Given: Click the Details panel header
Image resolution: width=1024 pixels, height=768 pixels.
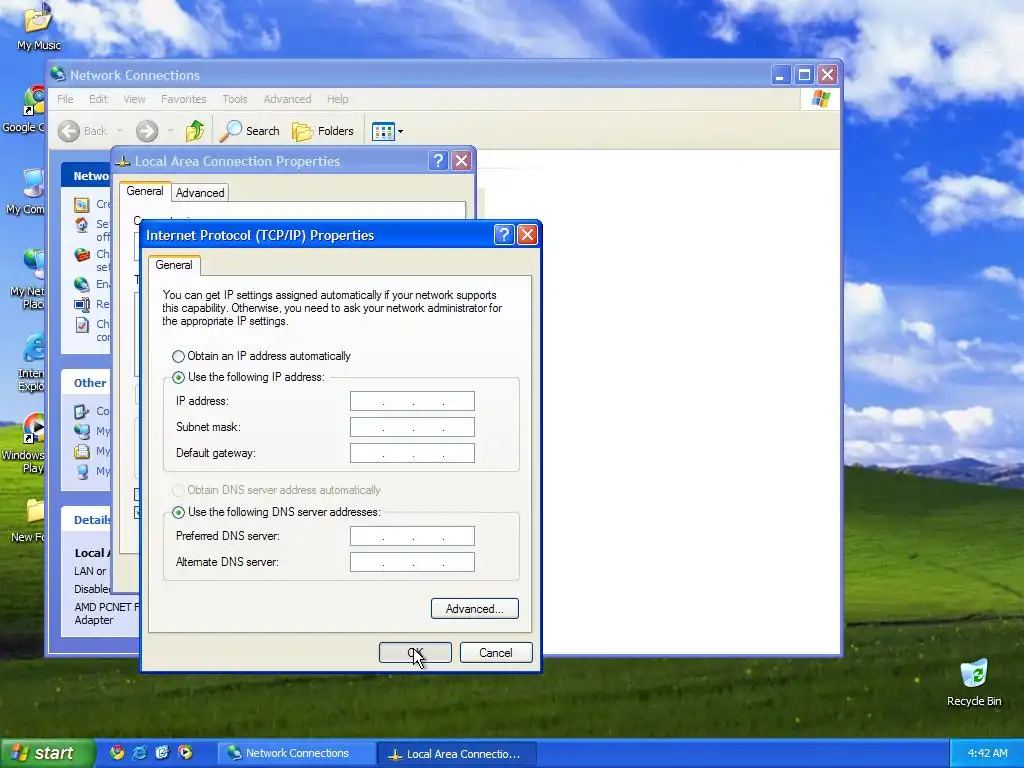Looking at the screenshot, I should 86,520.
